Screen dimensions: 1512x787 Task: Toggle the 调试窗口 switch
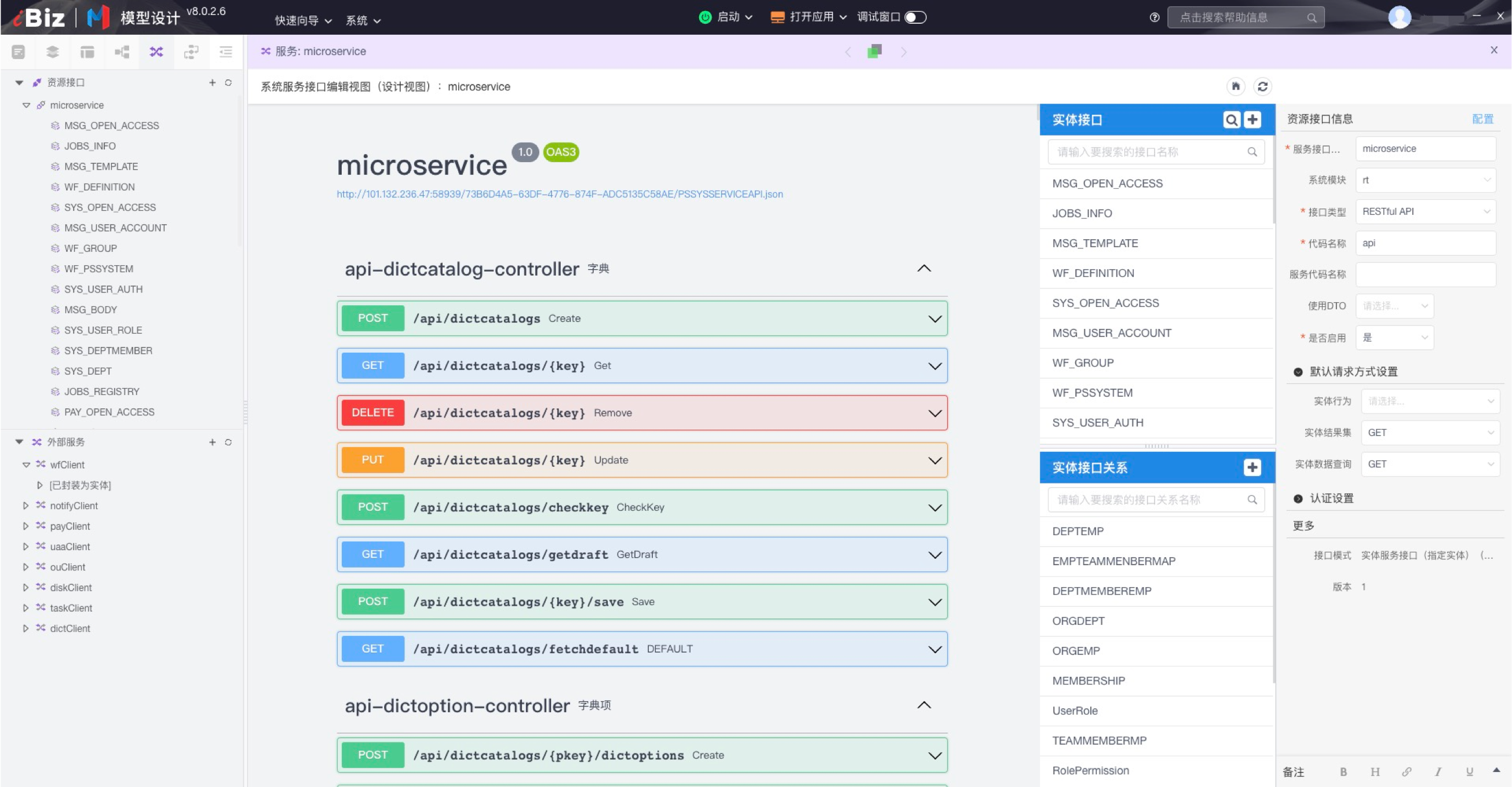click(916, 17)
